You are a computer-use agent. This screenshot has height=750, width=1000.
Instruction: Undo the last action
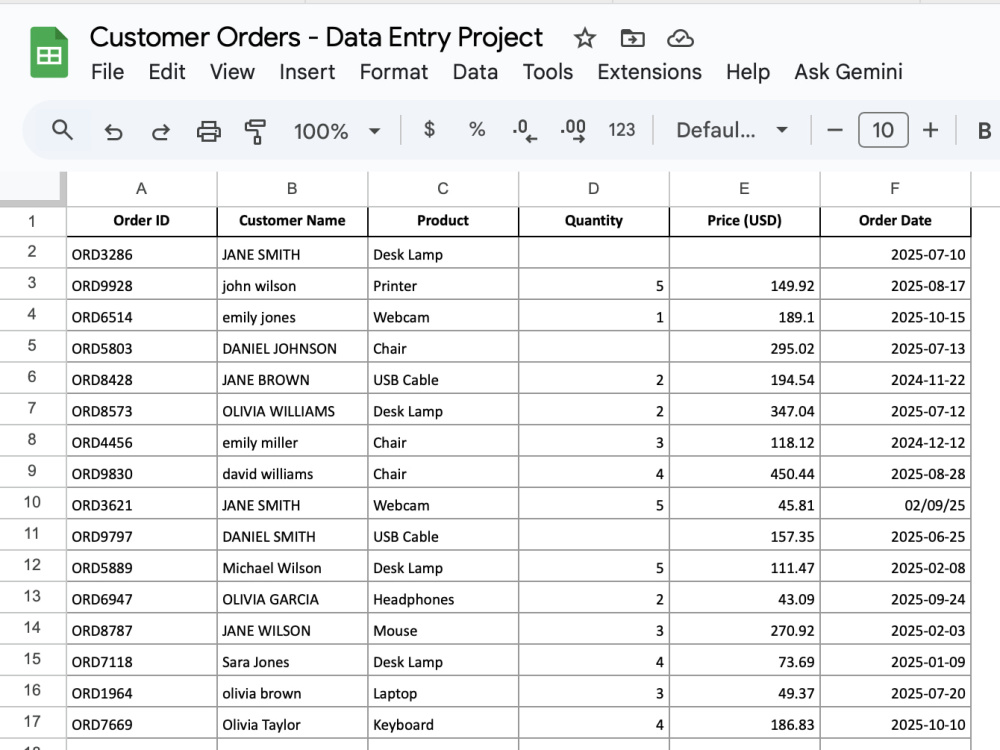pyautogui.click(x=114, y=131)
